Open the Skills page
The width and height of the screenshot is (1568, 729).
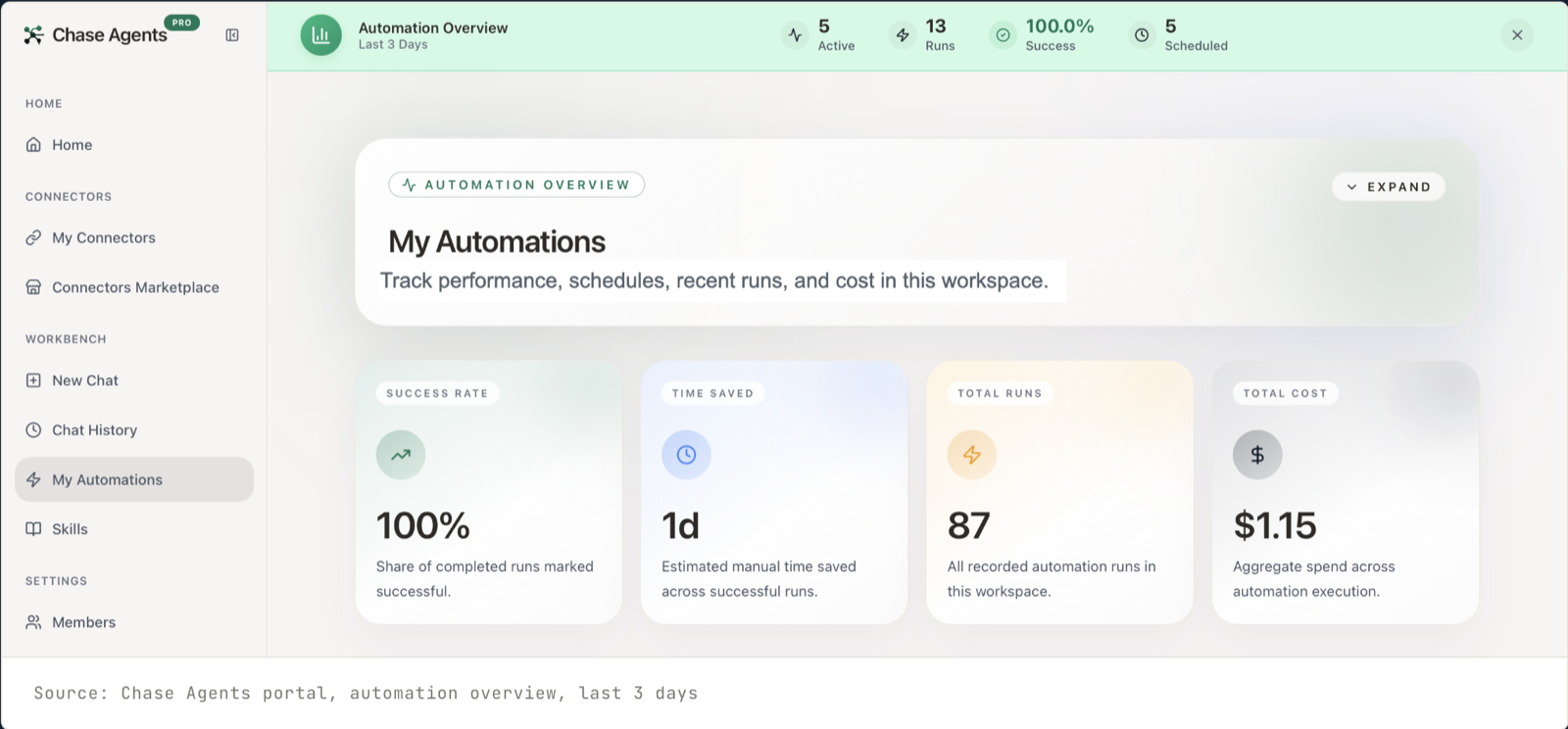pos(134,529)
